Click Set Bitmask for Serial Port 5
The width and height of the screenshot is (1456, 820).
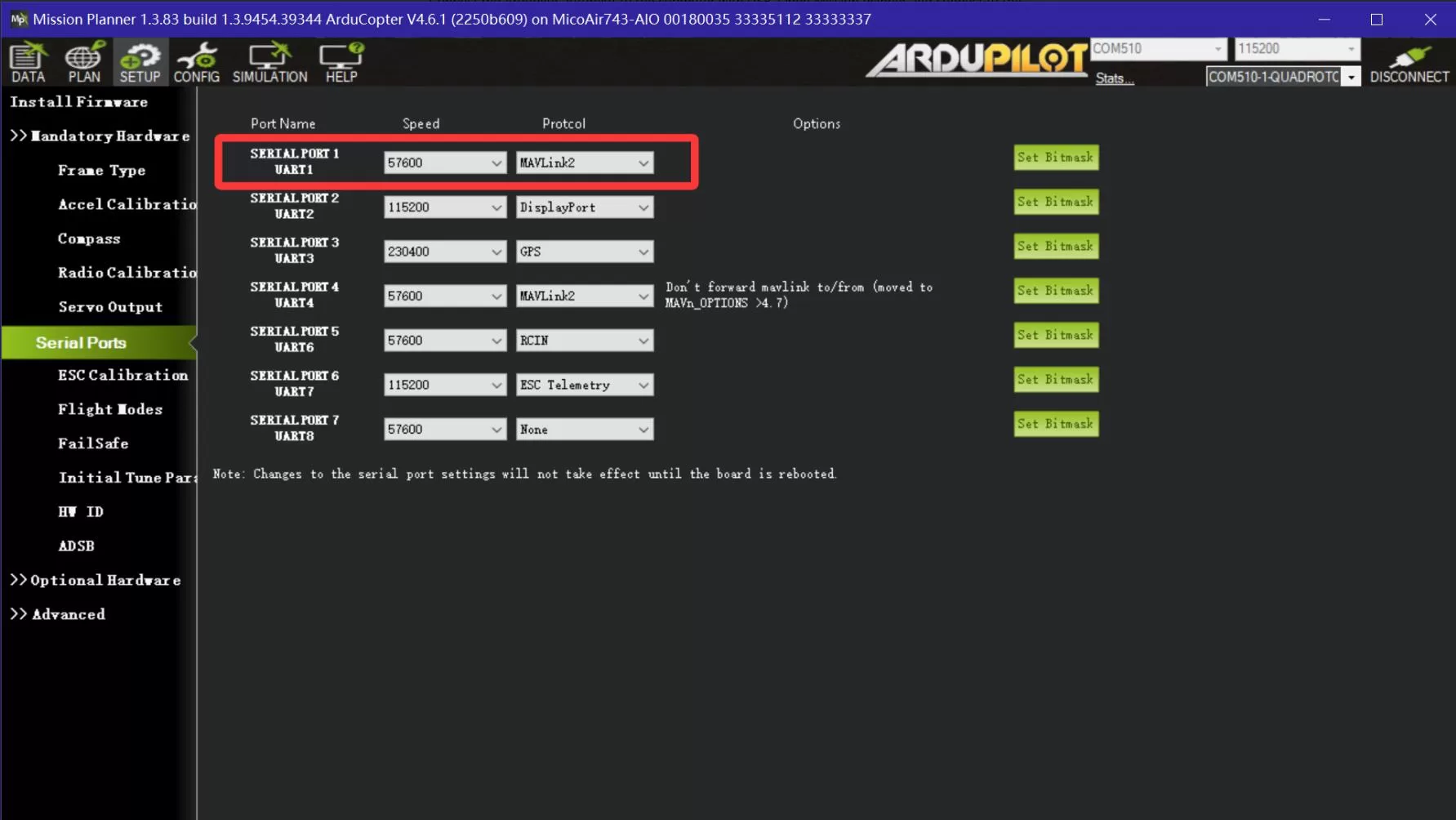pyautogui.click(x=1056, y=335)
